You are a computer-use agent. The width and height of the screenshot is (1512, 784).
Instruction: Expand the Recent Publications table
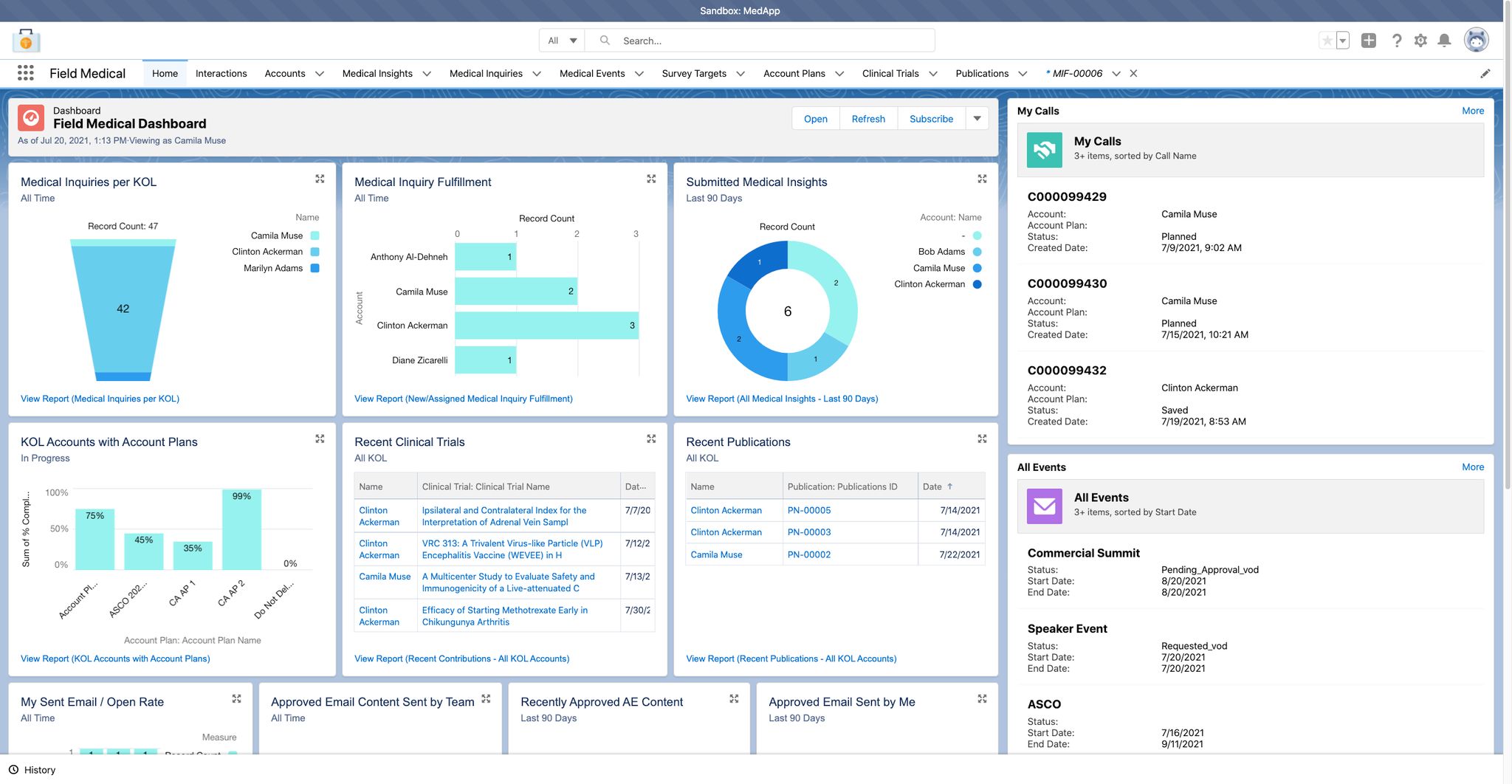982,439
